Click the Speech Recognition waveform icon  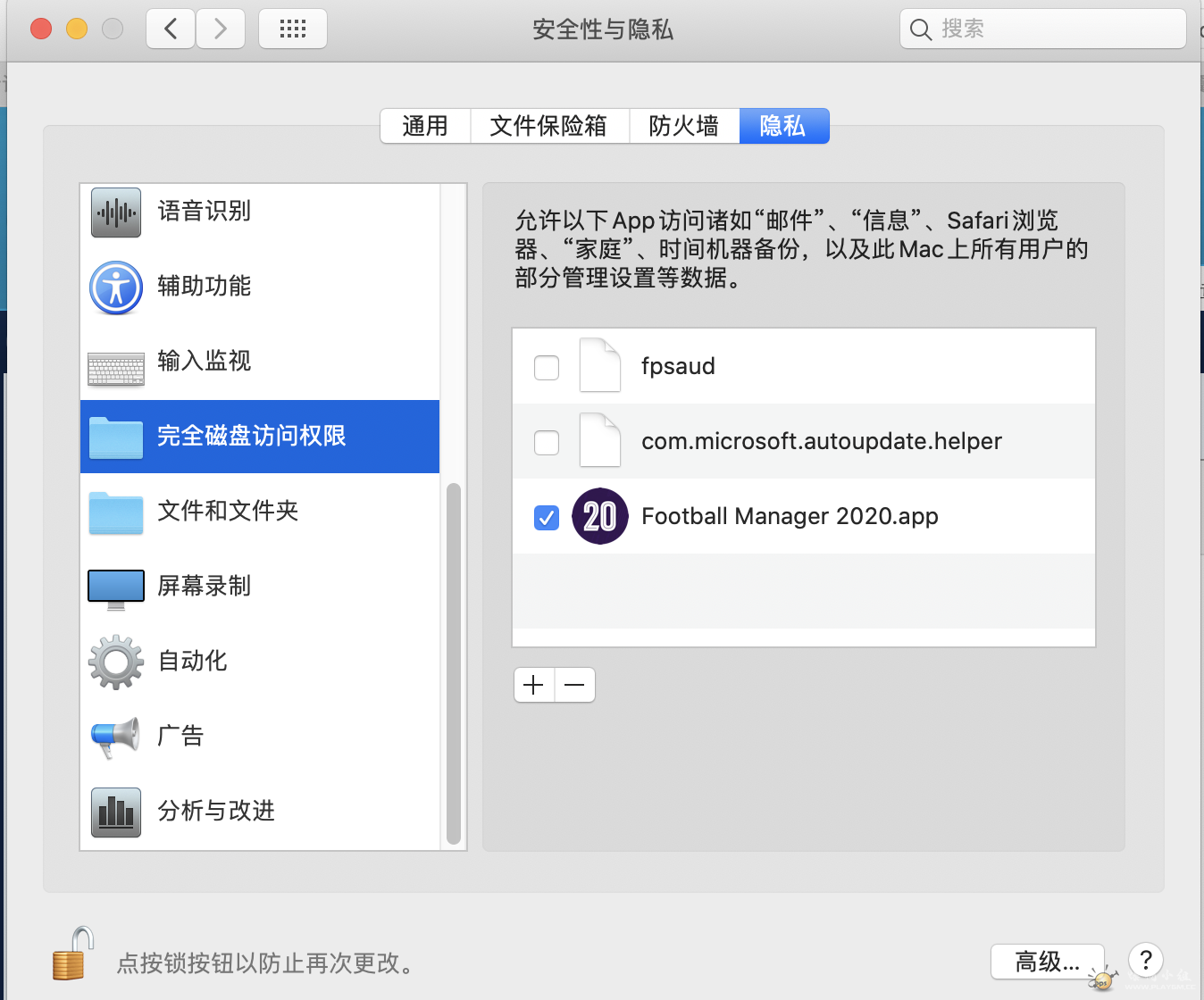point(116,212)
